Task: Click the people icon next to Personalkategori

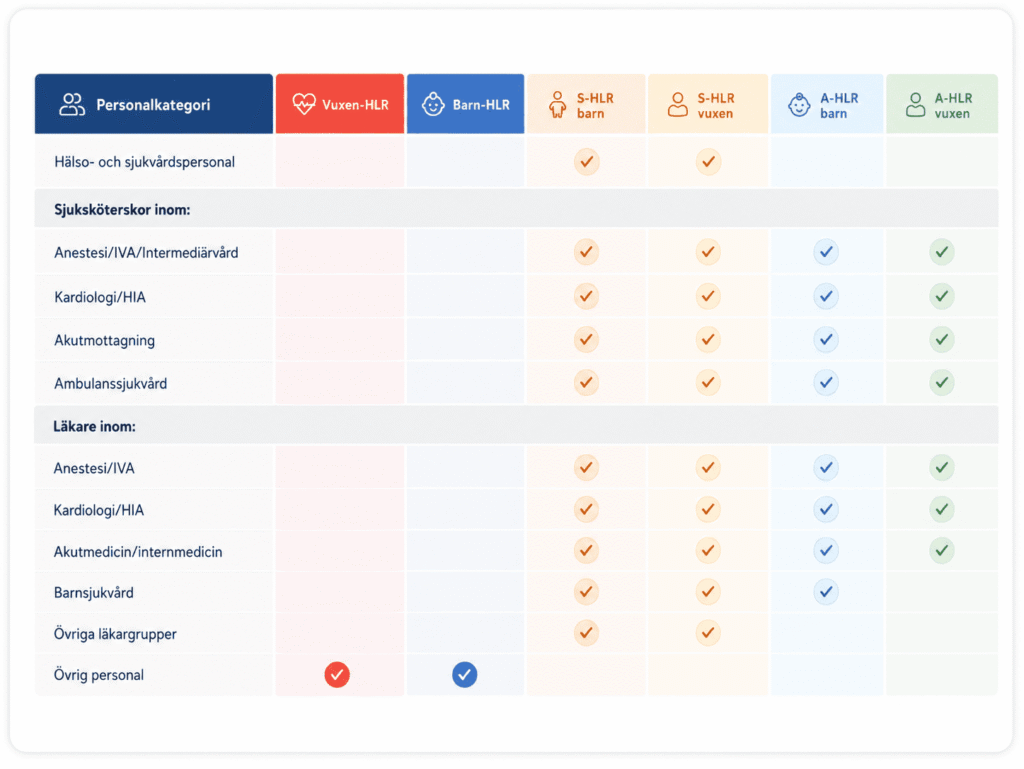Action: tap(72, 104)
